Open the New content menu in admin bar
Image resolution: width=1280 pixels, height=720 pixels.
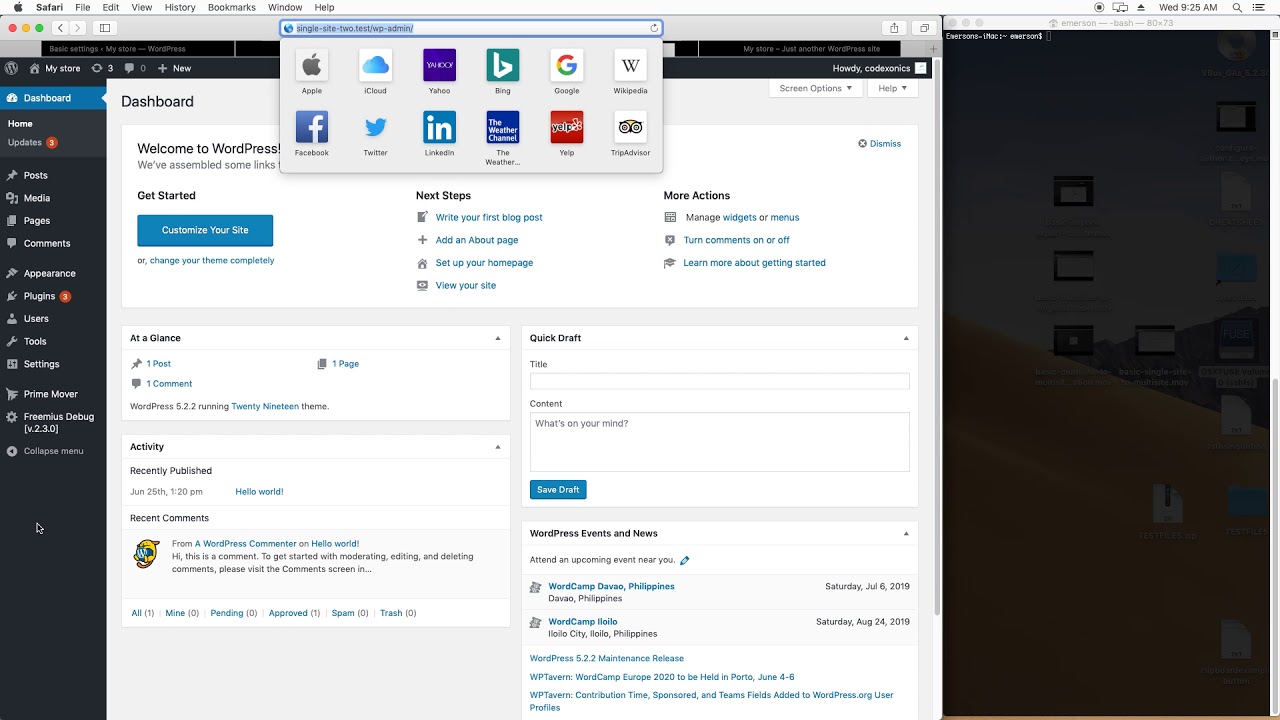coord(174,68)
